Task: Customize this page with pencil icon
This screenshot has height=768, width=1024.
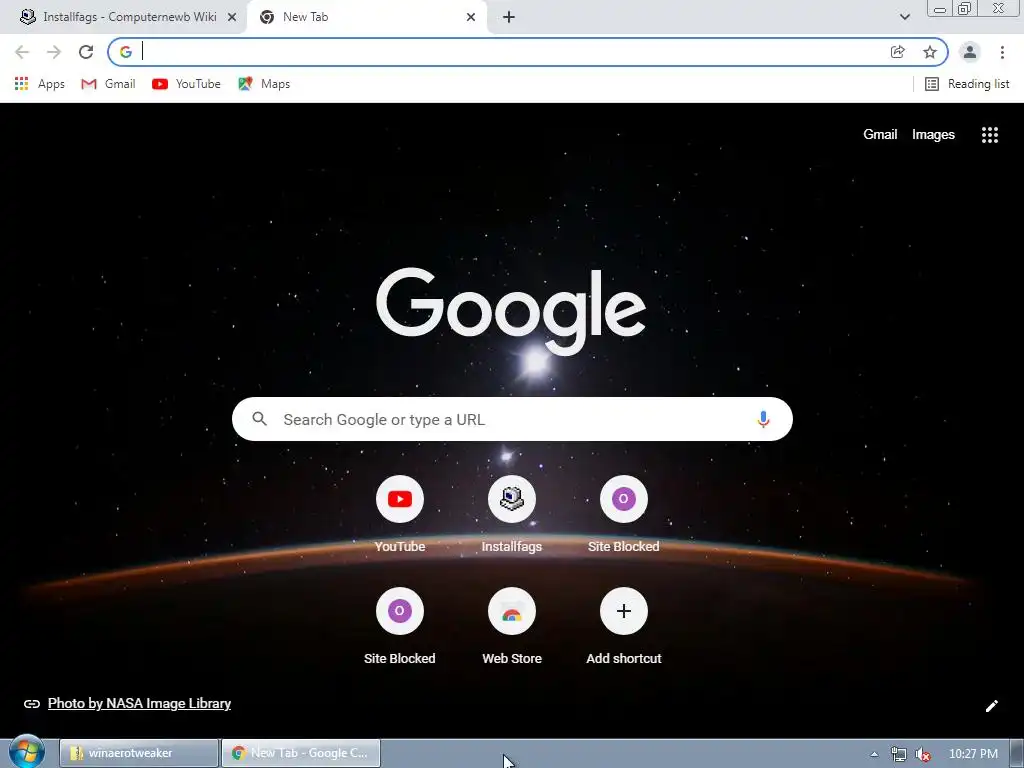Action: point(991,706)
